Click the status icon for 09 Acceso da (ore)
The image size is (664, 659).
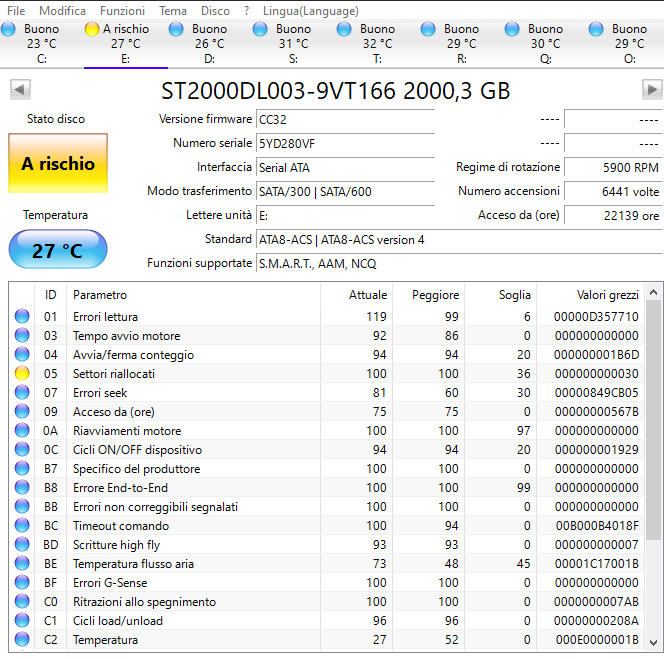tap(22, 411)
